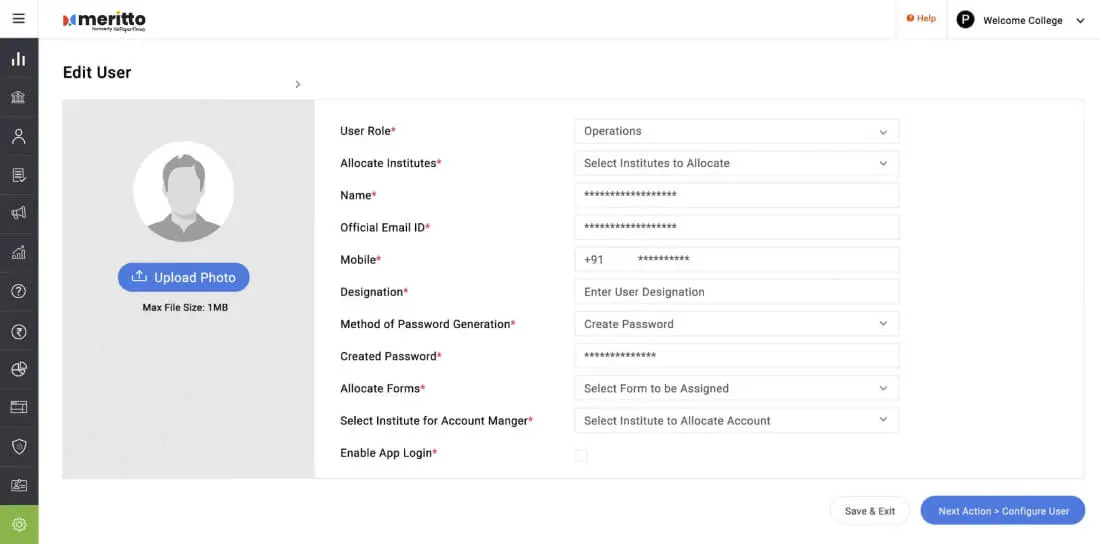Open the Allocate Institutes dropdown
The width and height of the screenshot is (1100, 544).
click(x=737, y=164)
